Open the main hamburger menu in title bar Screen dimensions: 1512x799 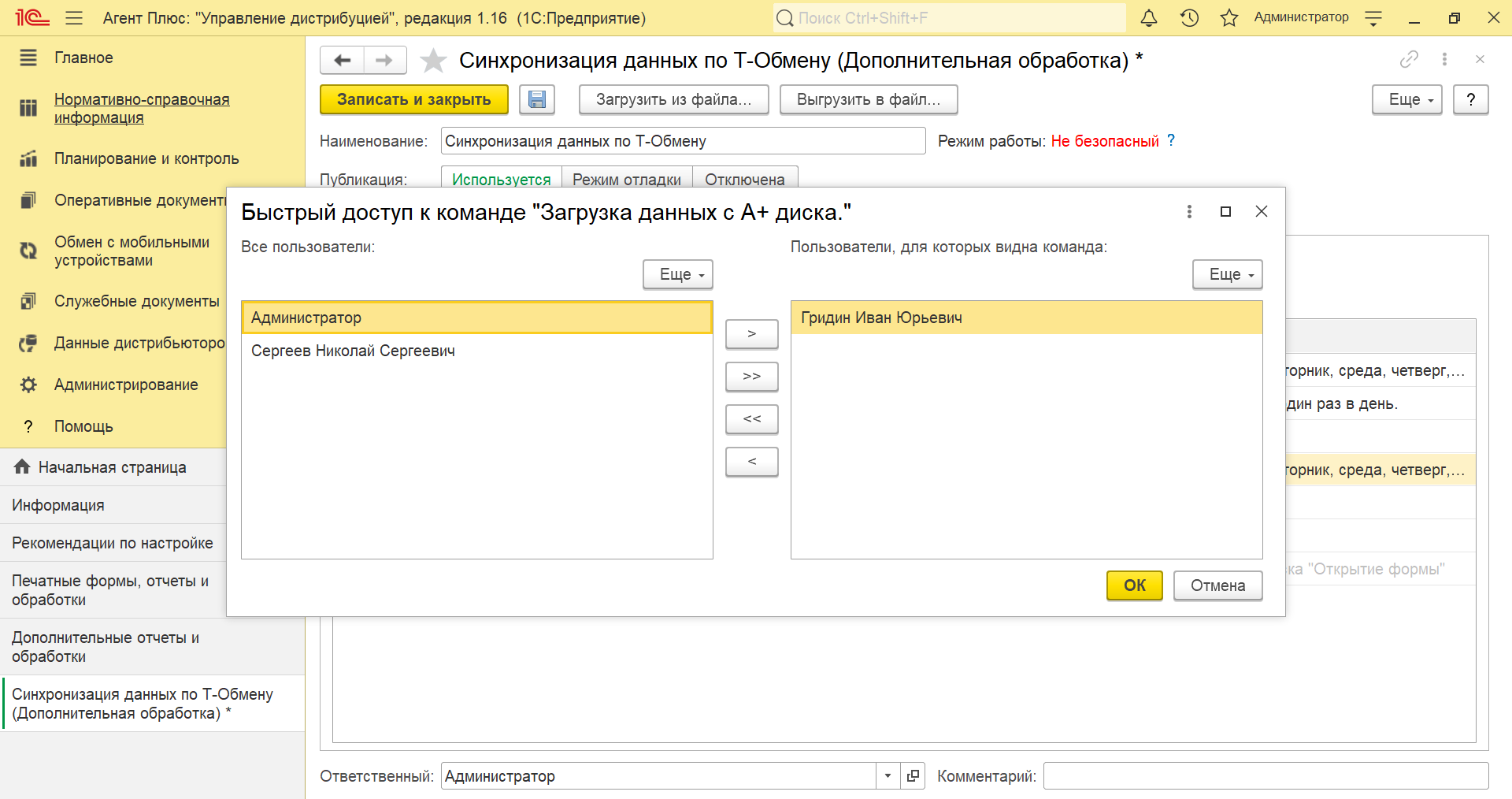(x=74, y=17)
